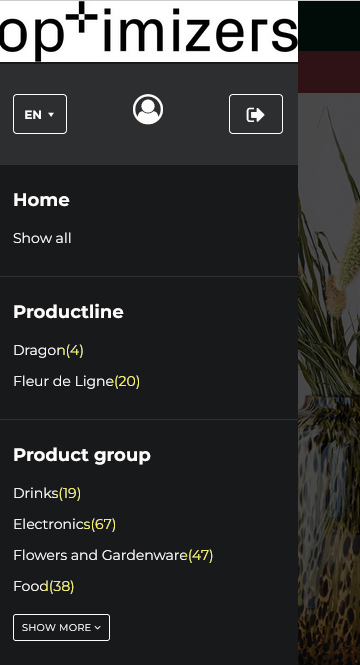Image resolution: width=360 pixels, height=665 pixels.
Task: Open the Productline section heading
Action: [x=68, y=312]
